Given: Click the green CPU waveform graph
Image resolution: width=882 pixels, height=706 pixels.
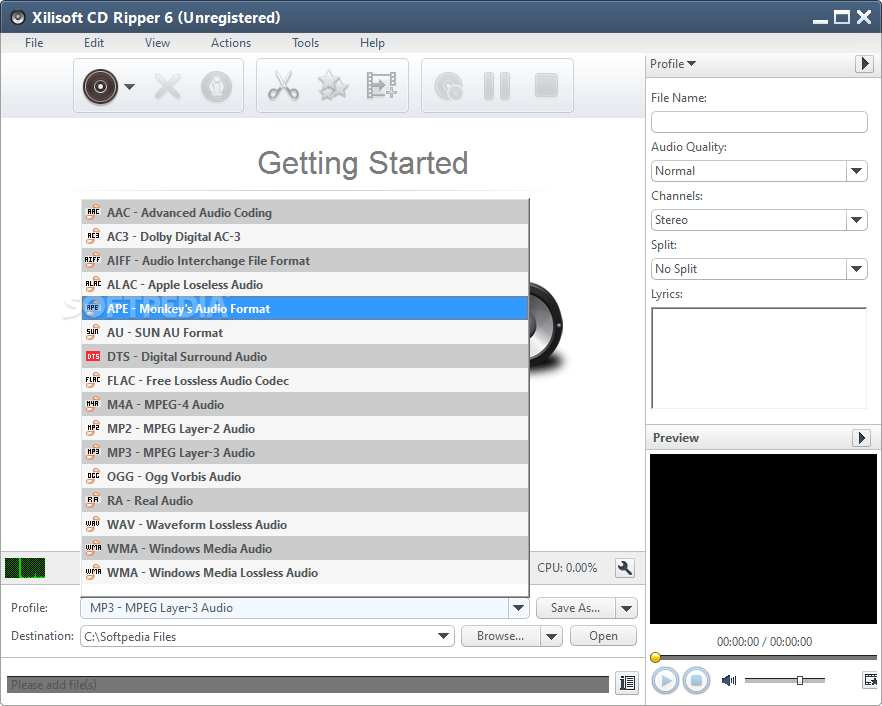Looking at the screenshot, I should coord(25,568).
